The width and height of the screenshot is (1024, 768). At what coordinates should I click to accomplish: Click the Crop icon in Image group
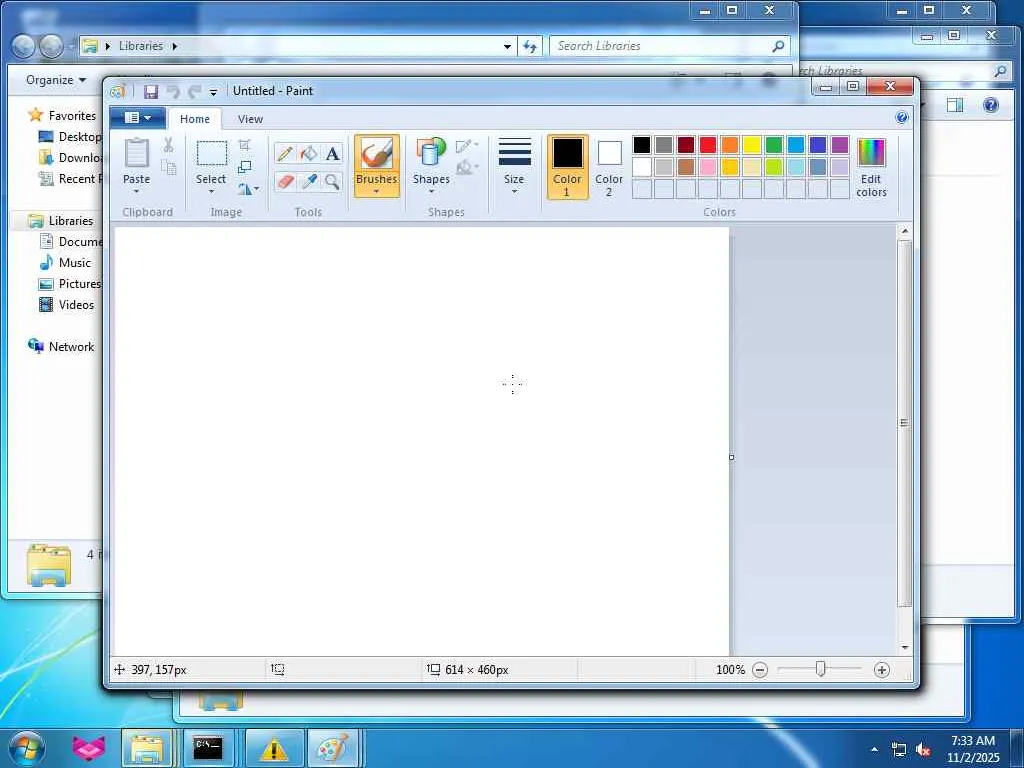(245, 144)
